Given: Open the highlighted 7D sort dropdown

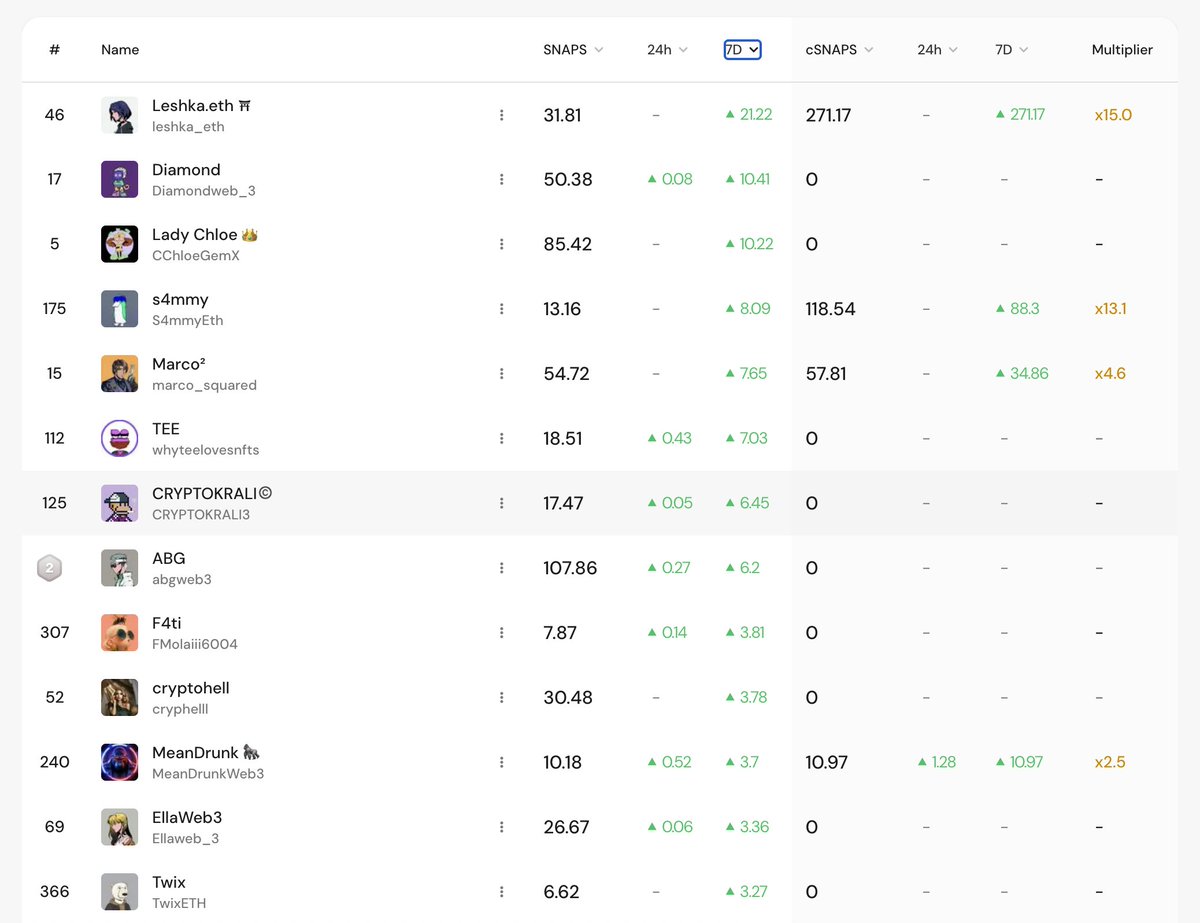Looking at the screenshot, I should (x=742, y=49).
